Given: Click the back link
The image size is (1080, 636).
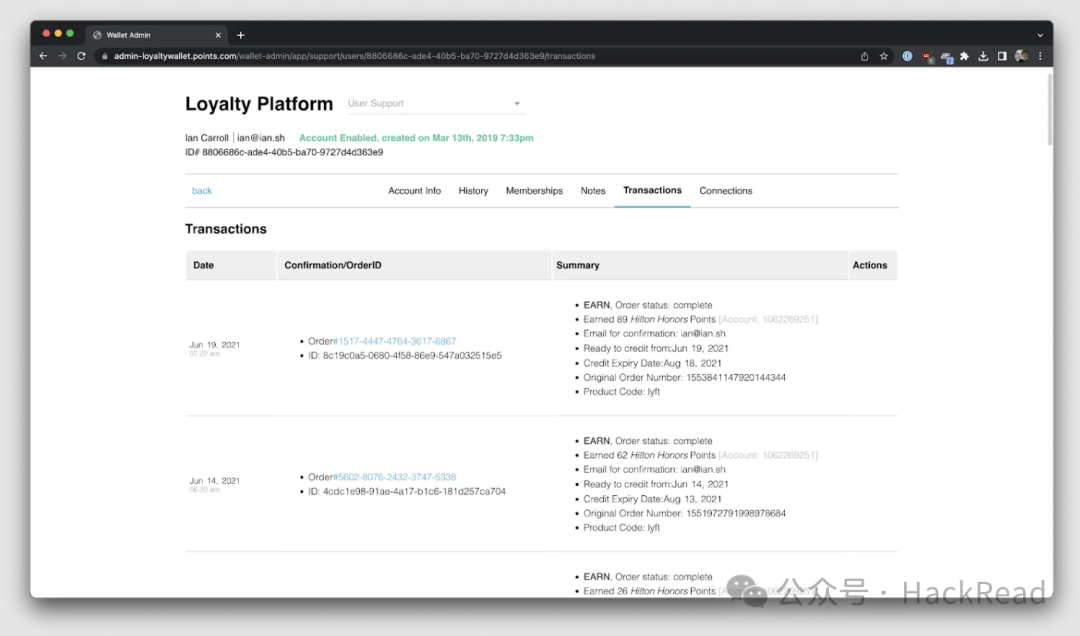Looking at the screenshot, I should click(202, 191).
